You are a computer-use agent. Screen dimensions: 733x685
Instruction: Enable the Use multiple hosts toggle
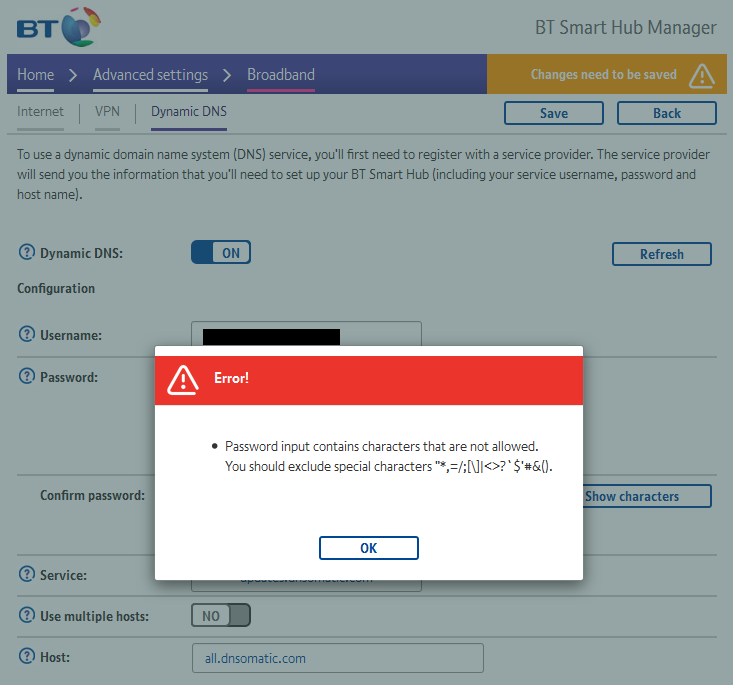pos(220,616)
